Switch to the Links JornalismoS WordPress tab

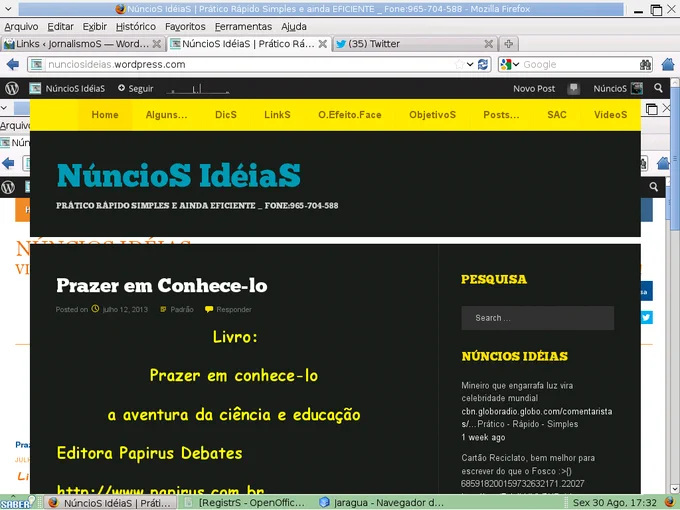[82, 44]
